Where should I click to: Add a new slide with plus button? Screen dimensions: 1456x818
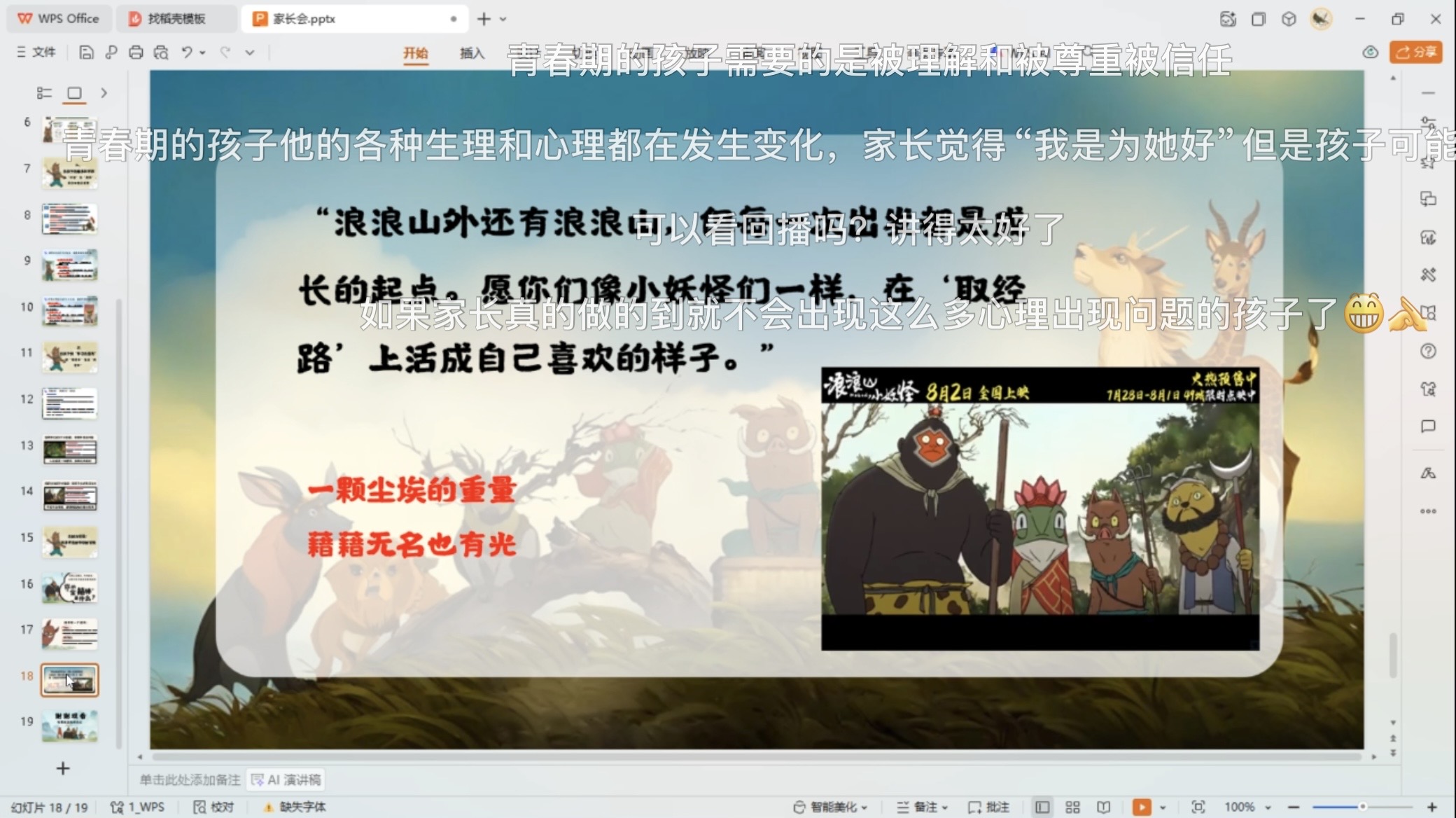[x=63, y=769]
